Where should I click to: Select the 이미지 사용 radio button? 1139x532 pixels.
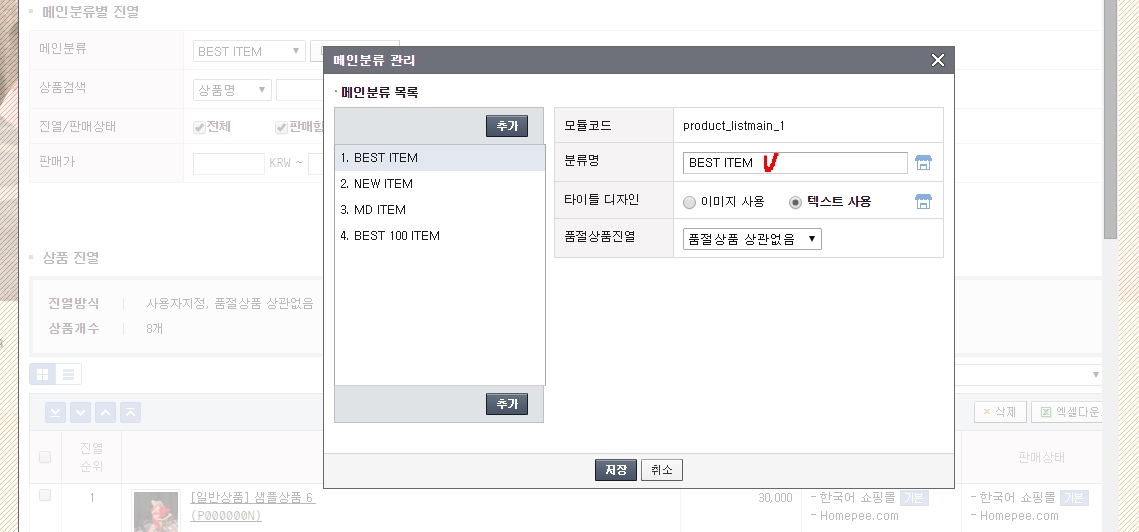pyautogui.click(x=689, y=202)
